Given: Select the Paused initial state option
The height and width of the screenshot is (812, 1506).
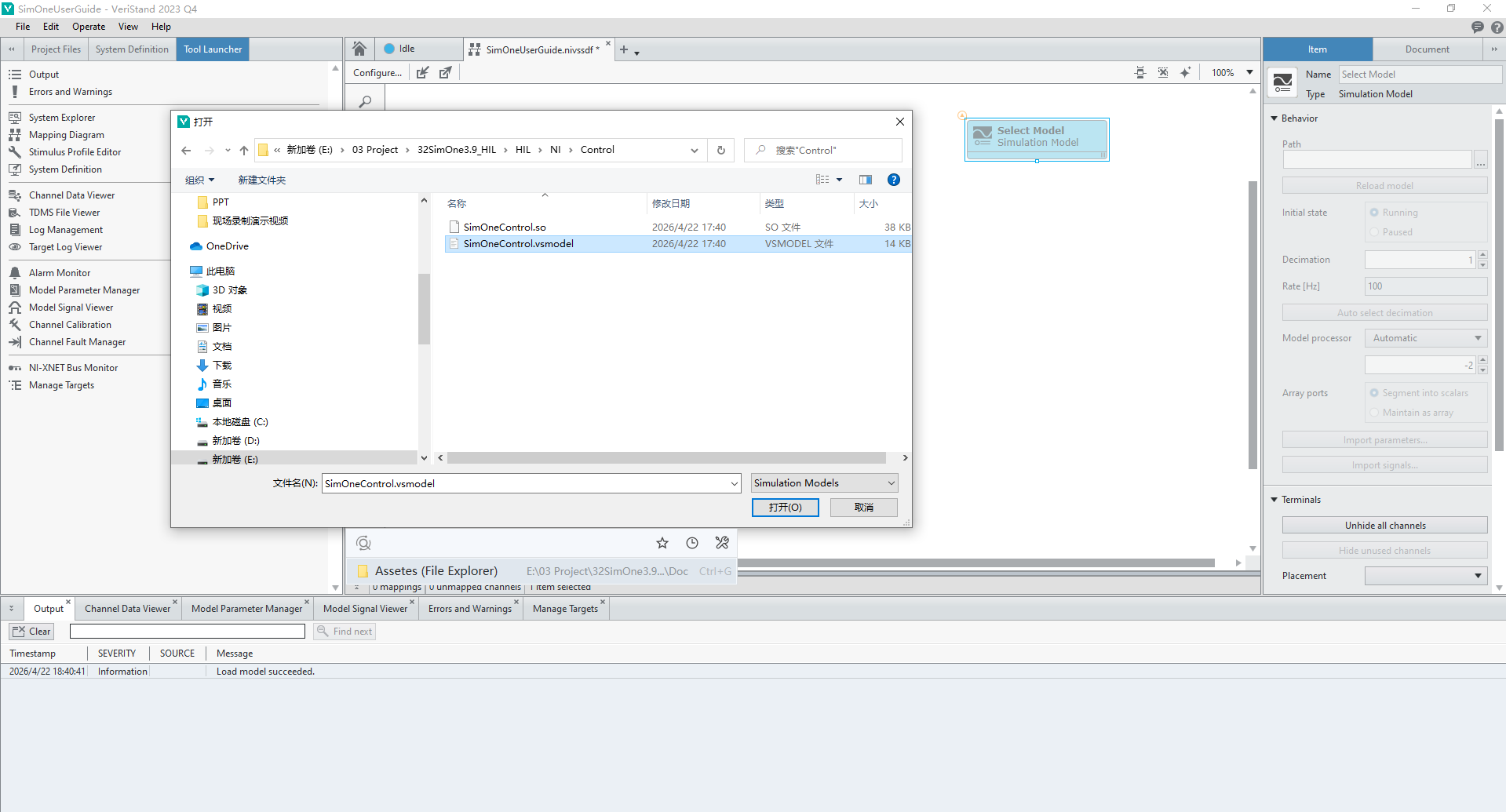Looking at the screenshot, I should pyautogui.click(x=1374, y=232).
